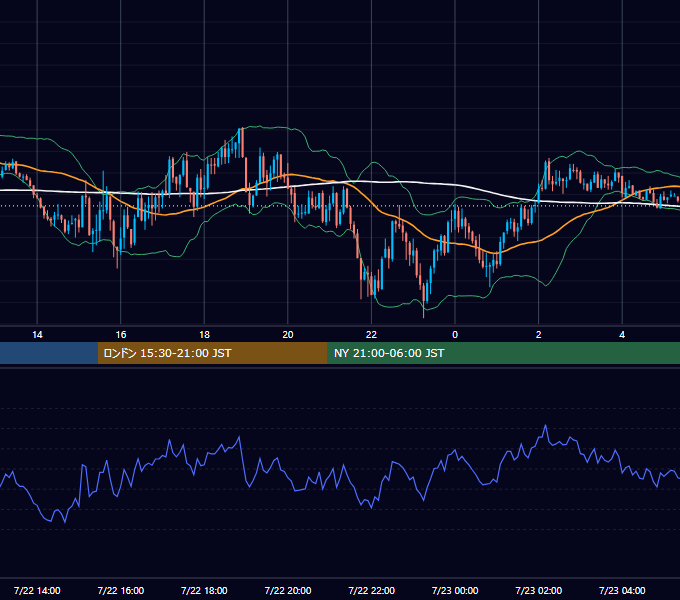Click the 7/22 18:00 label on indicator axis
The width and height of the screenshot is (680, 600).
tap(204, 590)
